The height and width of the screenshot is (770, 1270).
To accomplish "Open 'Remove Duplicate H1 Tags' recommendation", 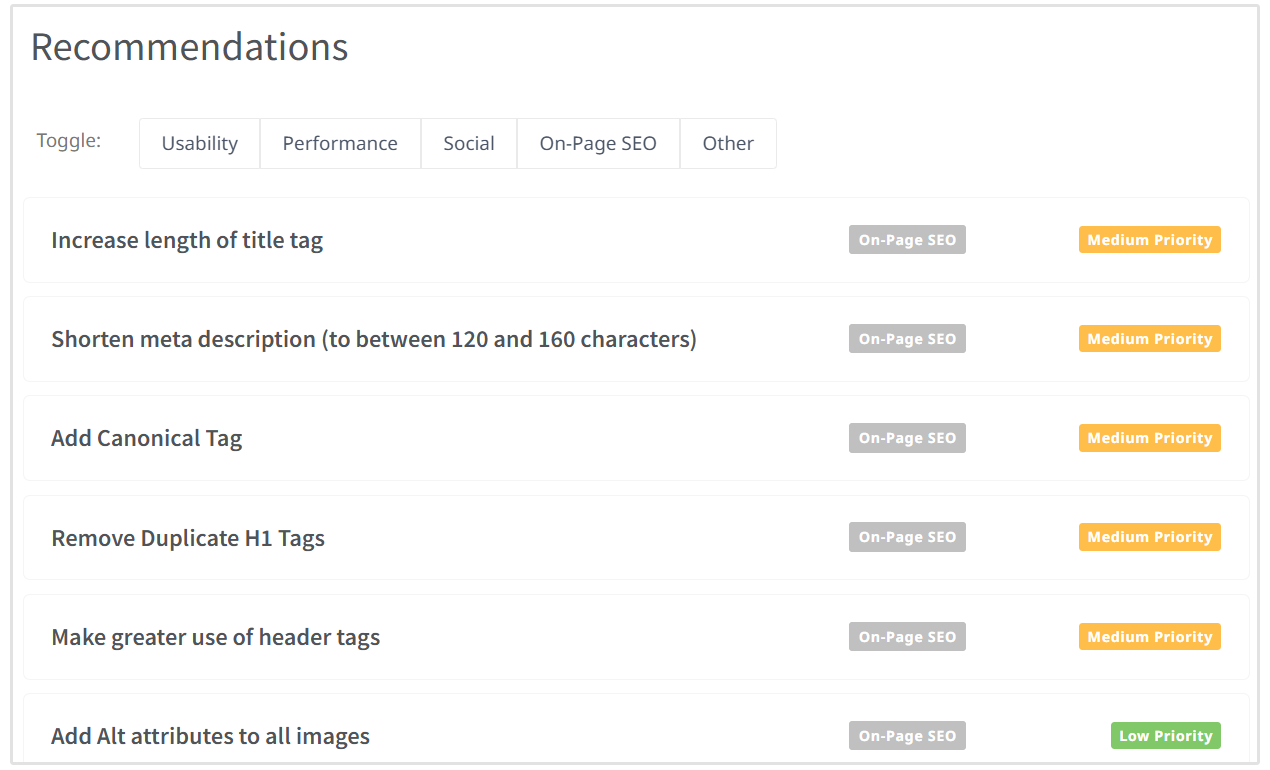I will pos(188,538).
